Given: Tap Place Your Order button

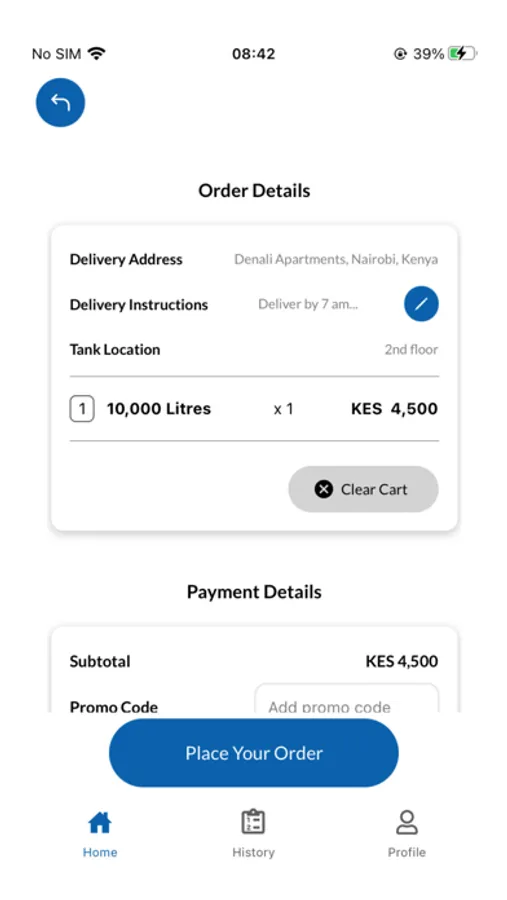Looking at the screenshot, I should (x=254, y=753).
